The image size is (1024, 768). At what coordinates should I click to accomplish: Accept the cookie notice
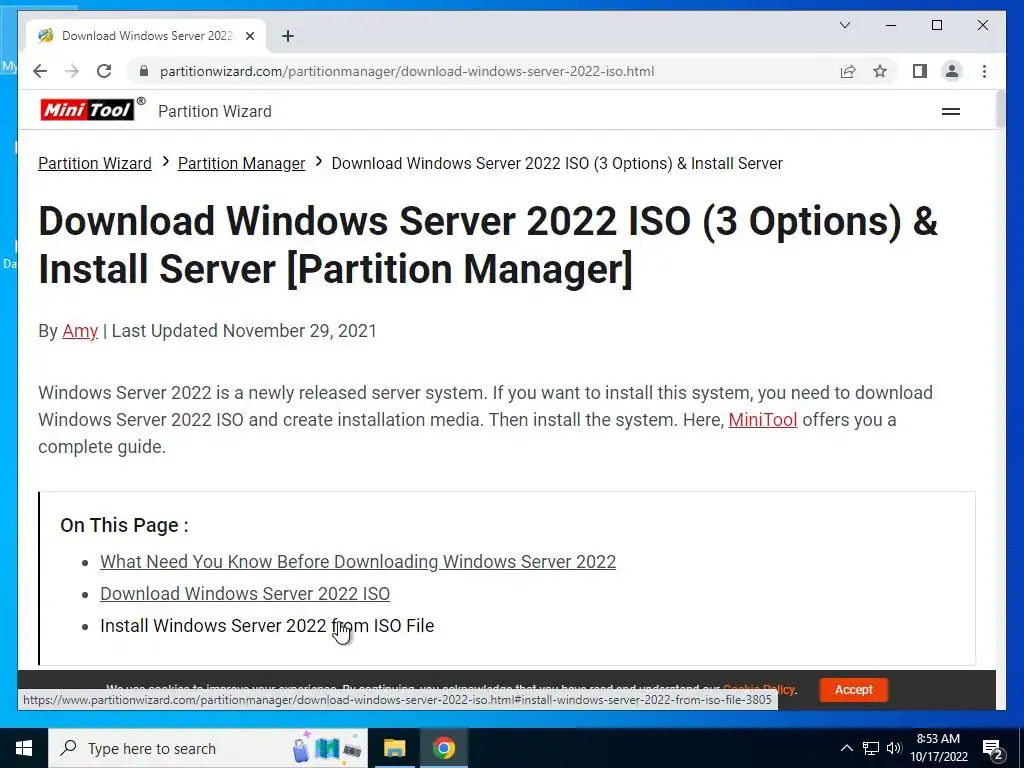(x=854, y=690)
